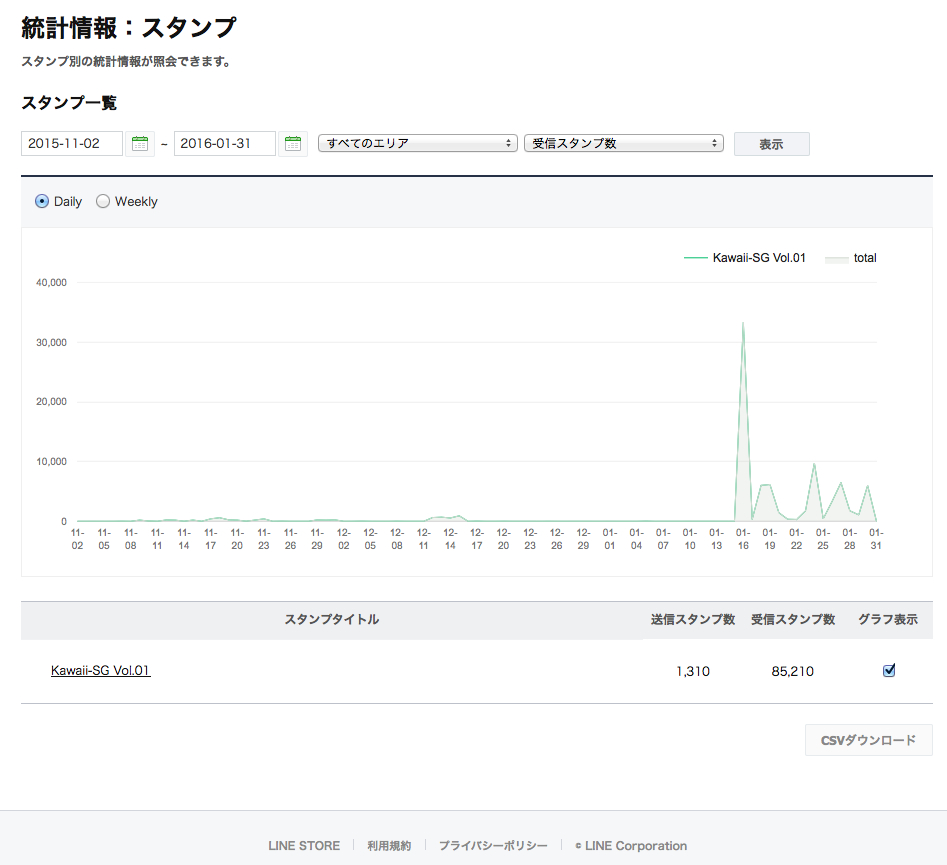This screenshot has width=947, height=865.
Task: Toggle the total series in chart legend
Action: (851, 258)
